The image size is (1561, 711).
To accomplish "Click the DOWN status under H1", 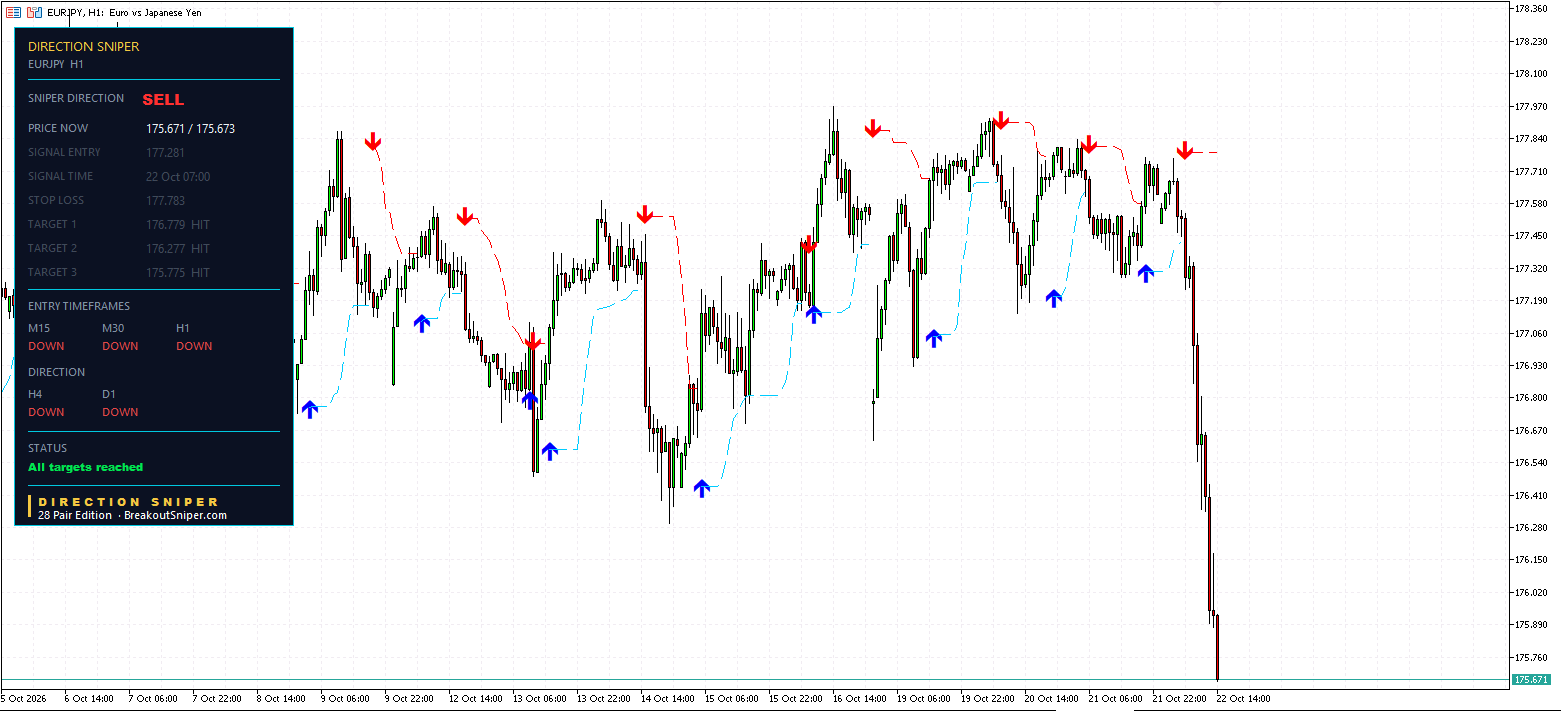I will (194, 347).
